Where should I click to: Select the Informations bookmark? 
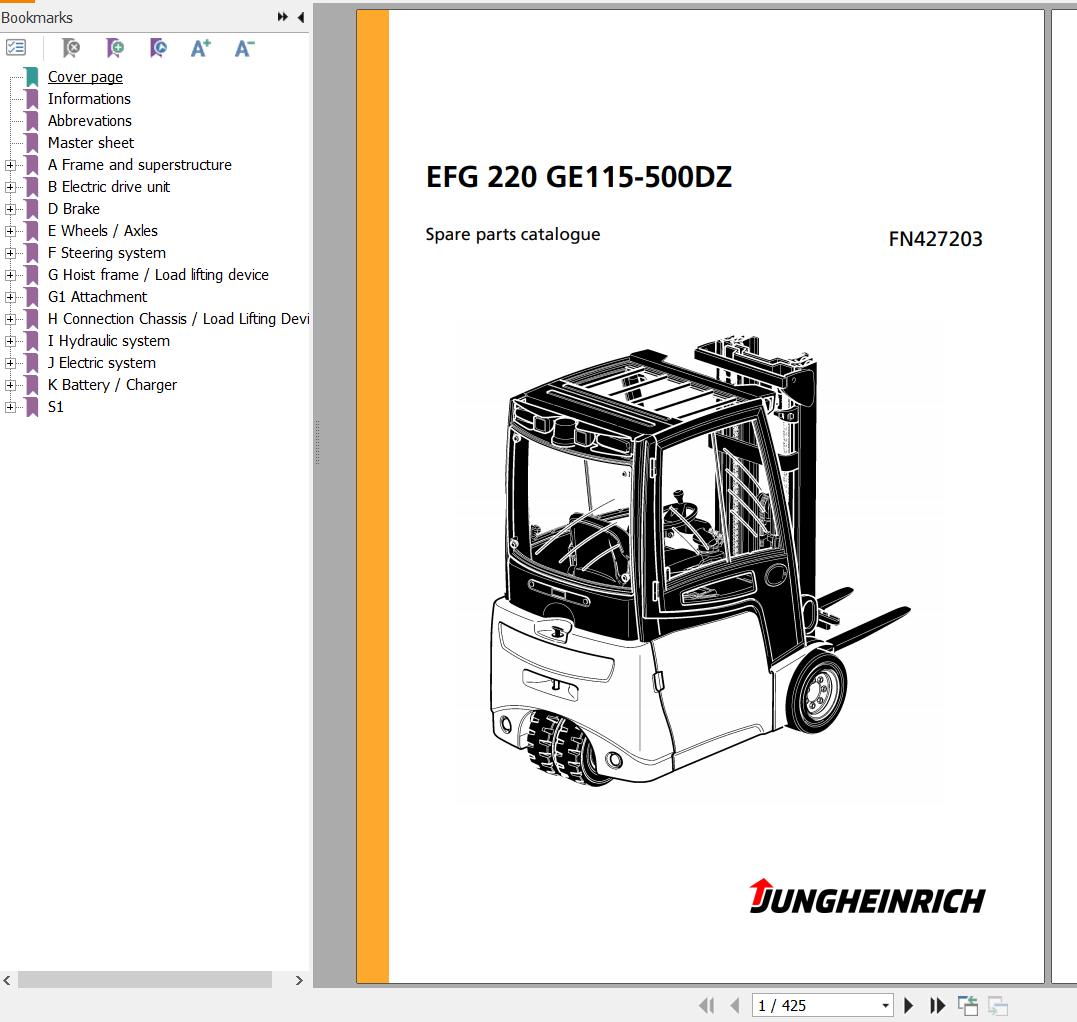pyautogui.click(x=89, y=98)
